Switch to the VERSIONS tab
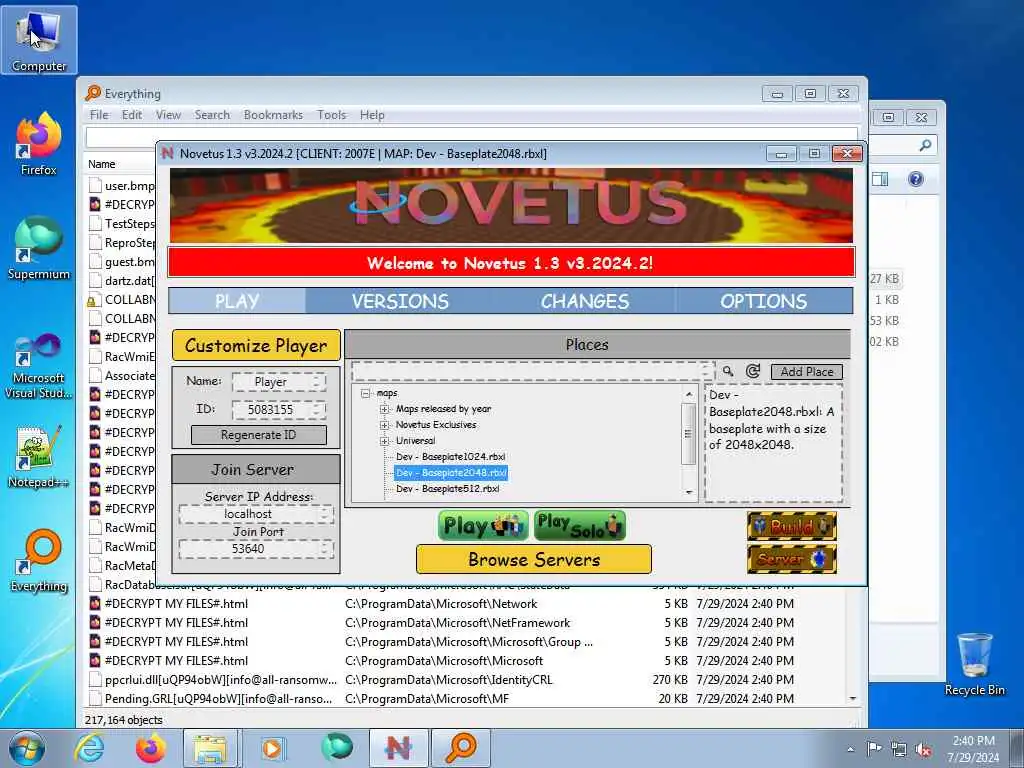The width and height of the screenshot is (1024, 768). point(400,301)
